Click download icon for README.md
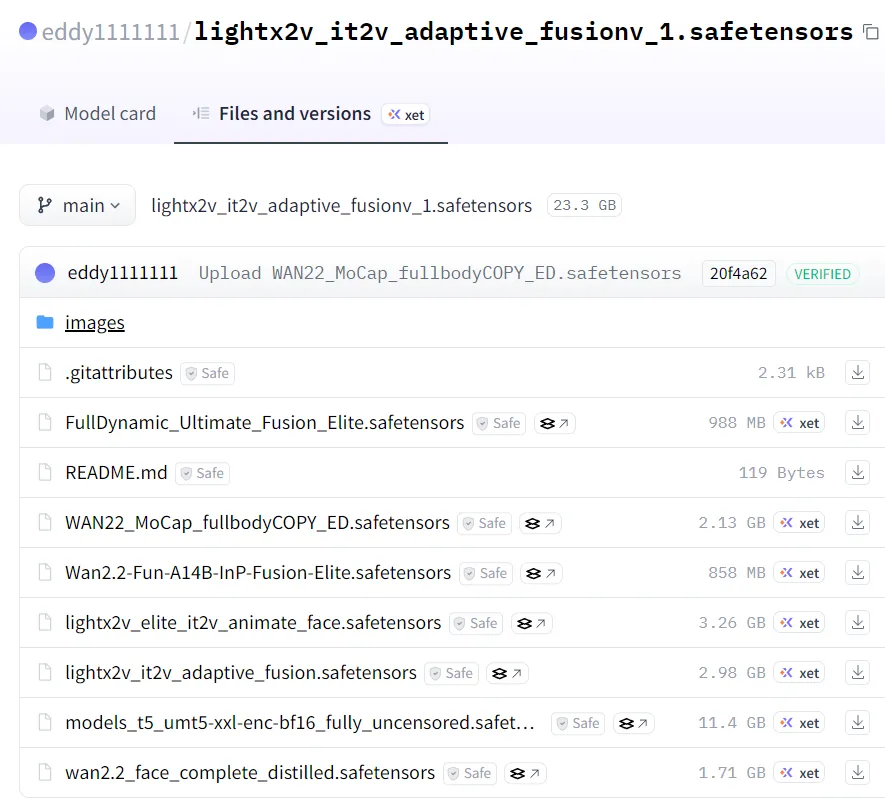This screenshot has height=799, width=885. click(857, 473)
